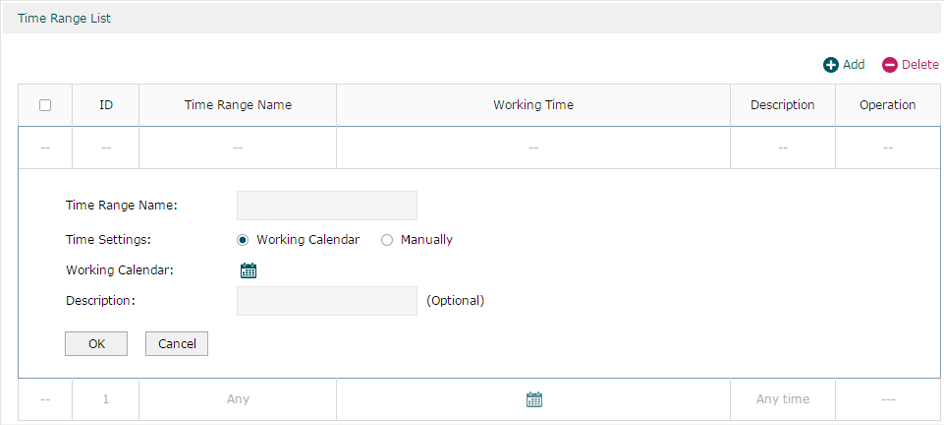This screenshot has width=944, height=425.
Task: Open the Working Calendar picker icon
Action: [x=249, y=270]
